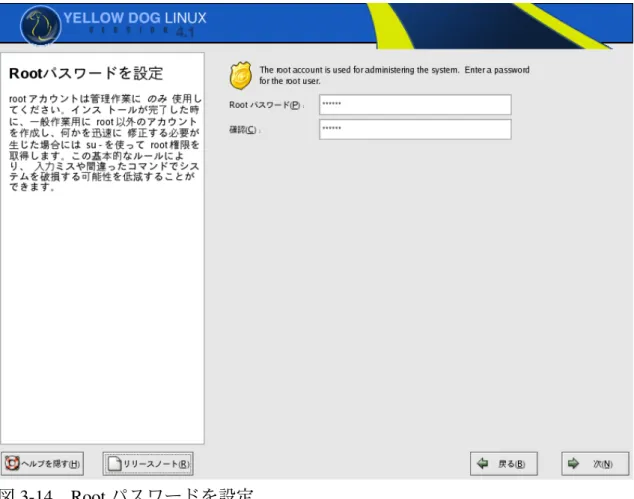Click the document icon on the release notes button

pyautogui.click(x=114, y=463)
